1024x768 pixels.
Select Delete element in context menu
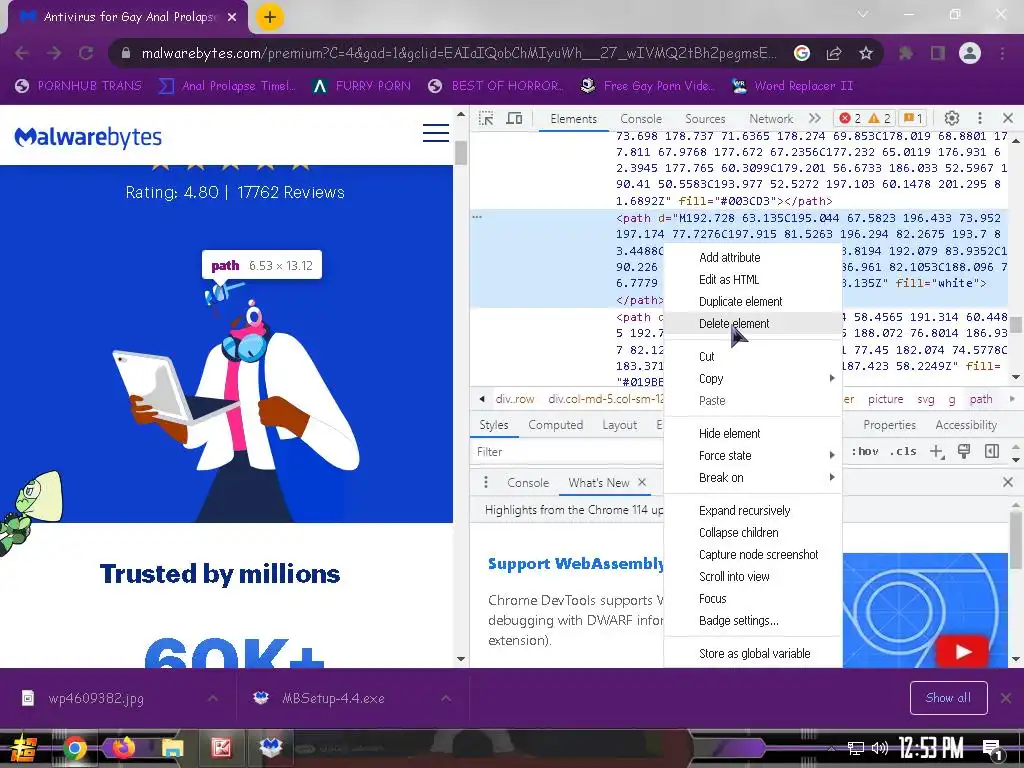(x=753, y=323)
